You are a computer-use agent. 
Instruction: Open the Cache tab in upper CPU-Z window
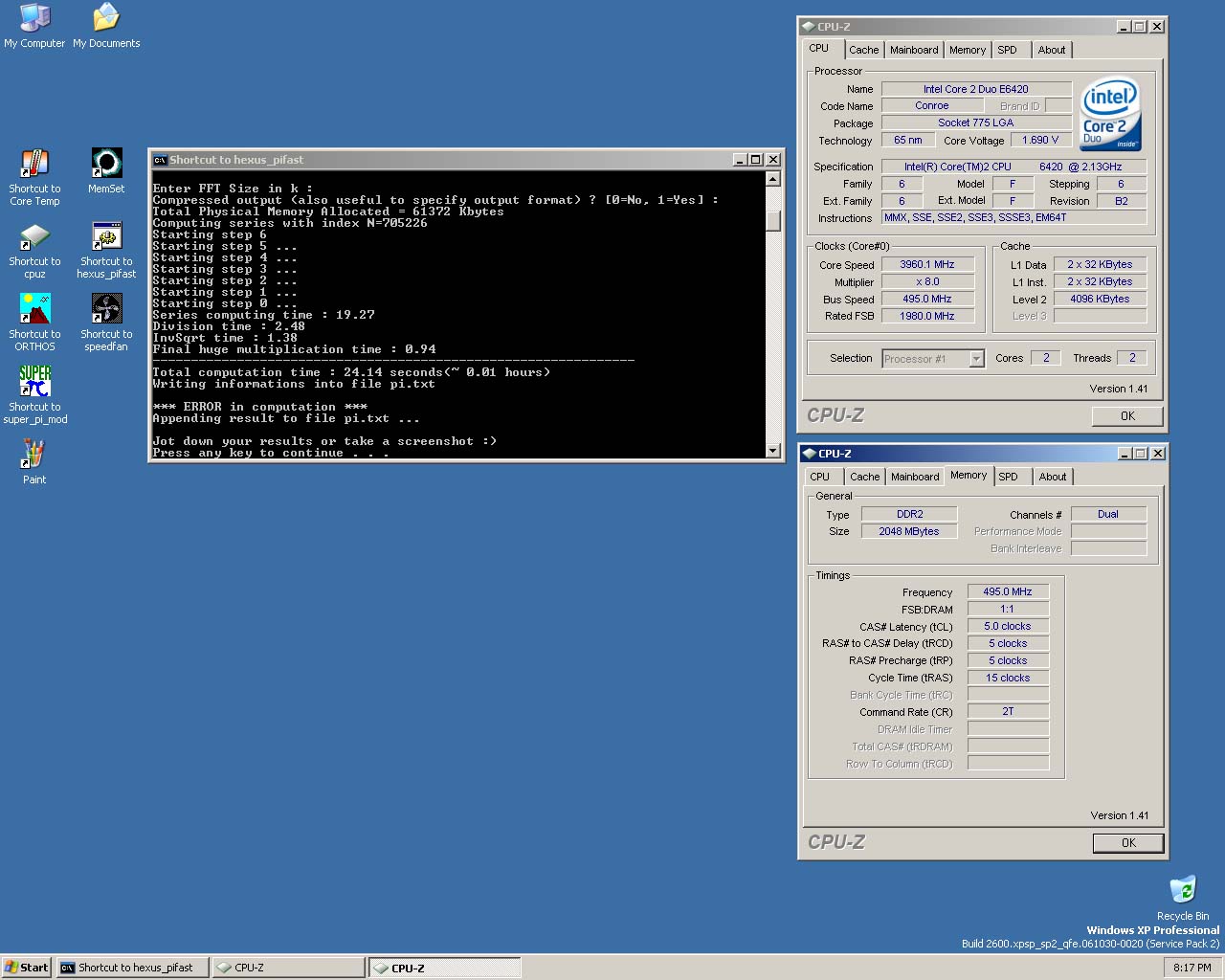[863, 50]
